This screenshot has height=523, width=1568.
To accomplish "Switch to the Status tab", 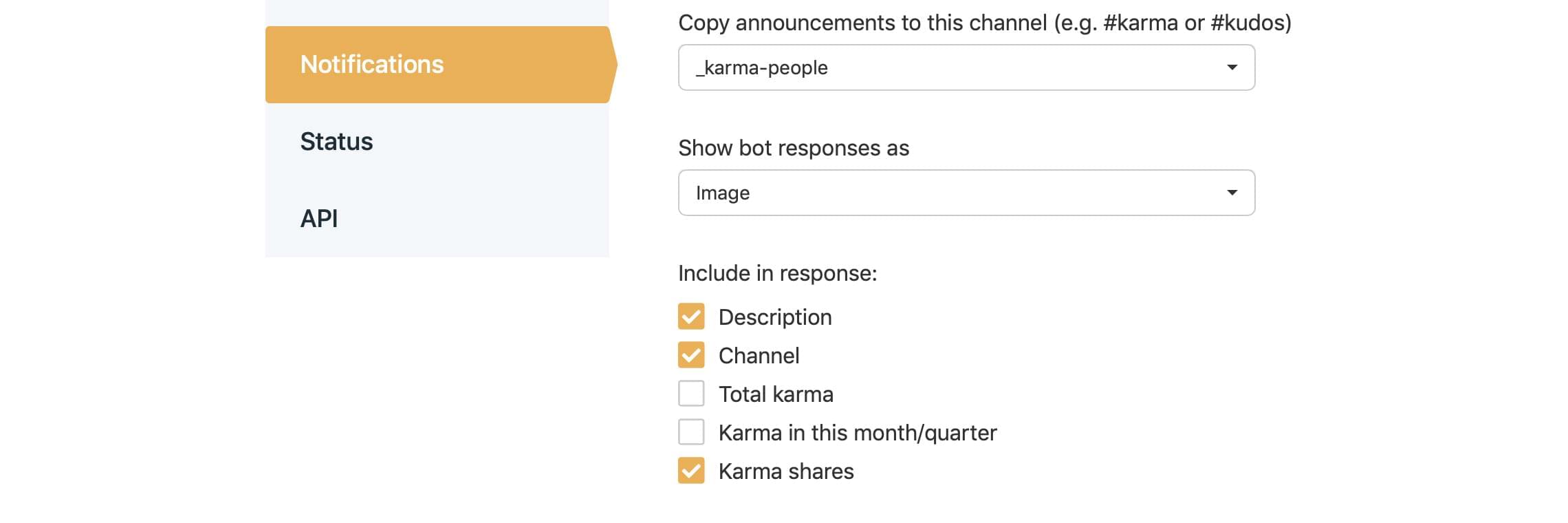I will pyautogui.click(x=336, y=142).
